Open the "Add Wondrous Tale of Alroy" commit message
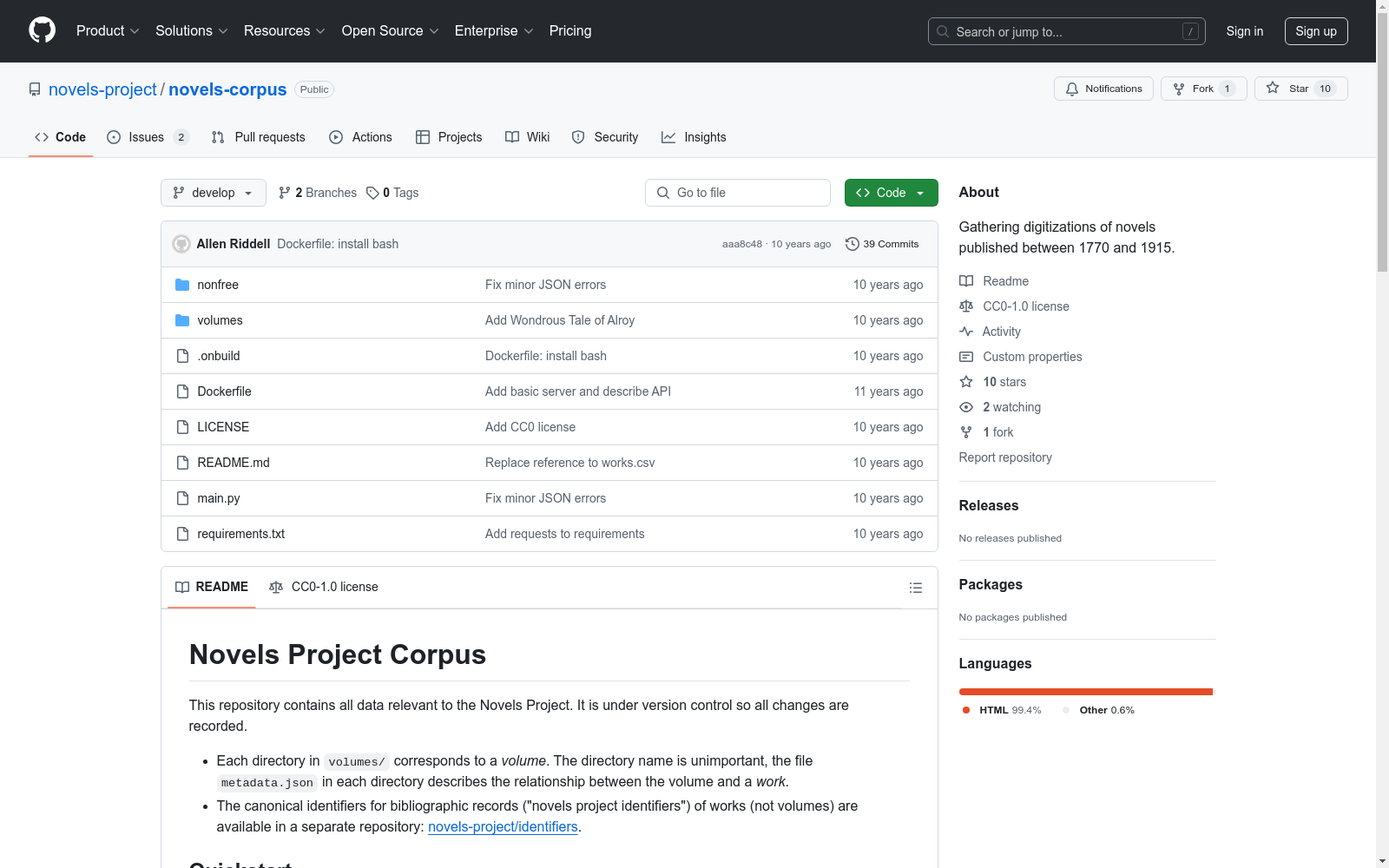Viewport: 1389px width, 868px height. 560,320
